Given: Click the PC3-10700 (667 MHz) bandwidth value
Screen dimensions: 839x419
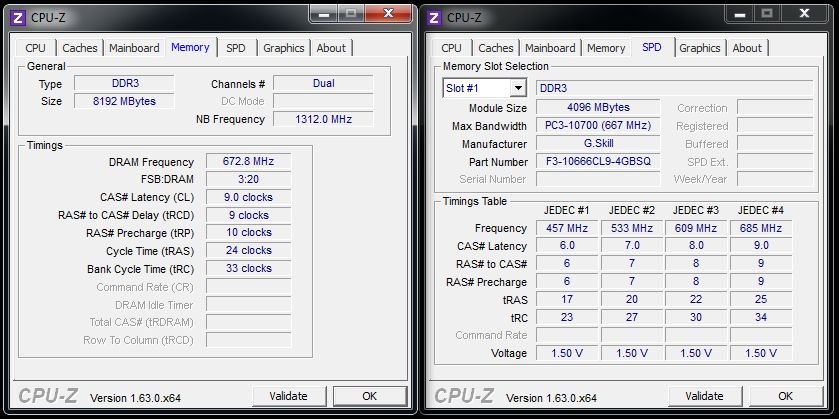Looking at the screenshot, I should (598, 126).
